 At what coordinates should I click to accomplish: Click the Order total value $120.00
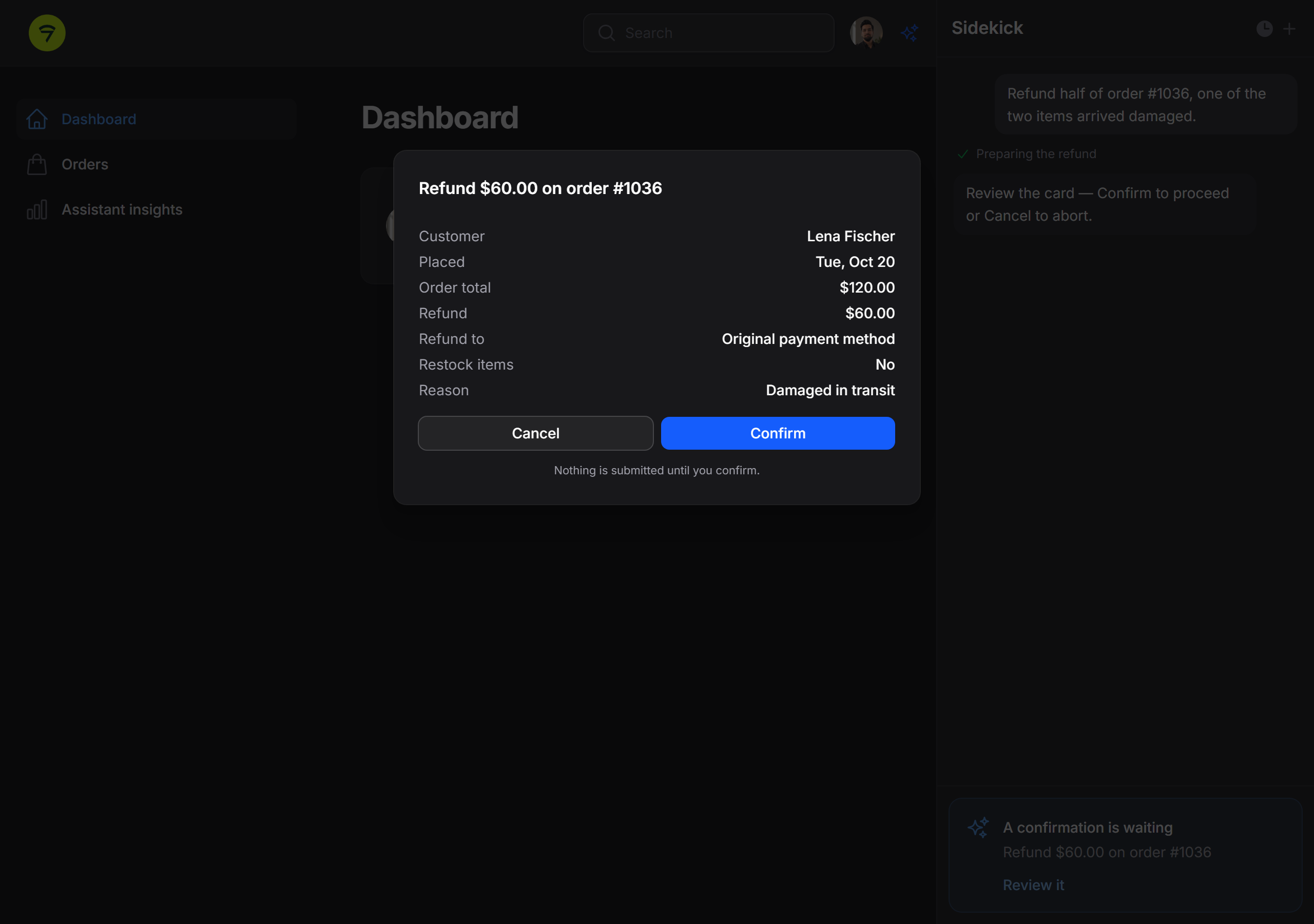[866, 287]
